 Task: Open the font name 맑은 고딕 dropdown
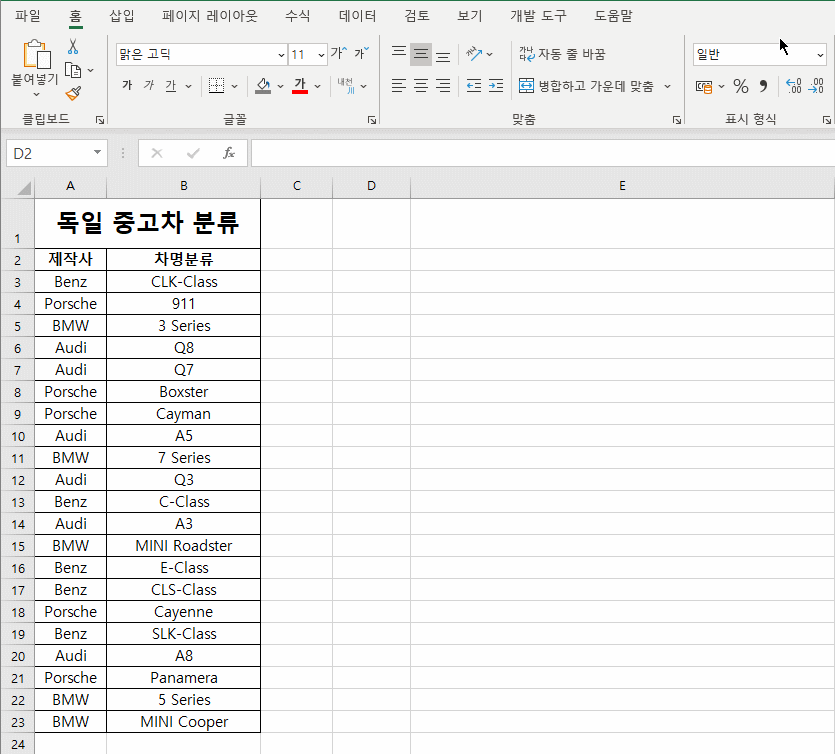(x=281, y=55)
